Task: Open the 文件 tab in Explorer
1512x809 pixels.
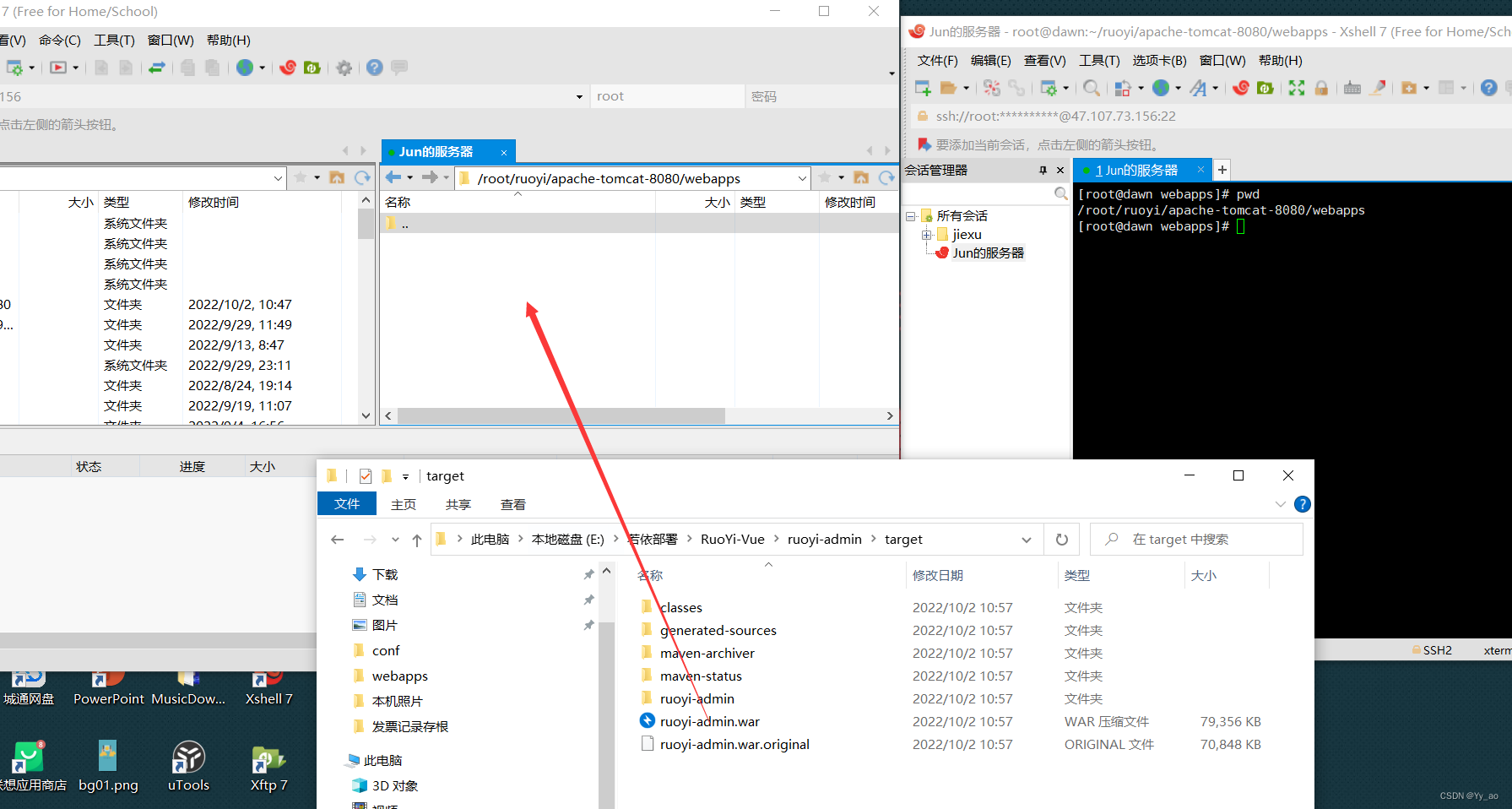Action: tap(347, 504)
